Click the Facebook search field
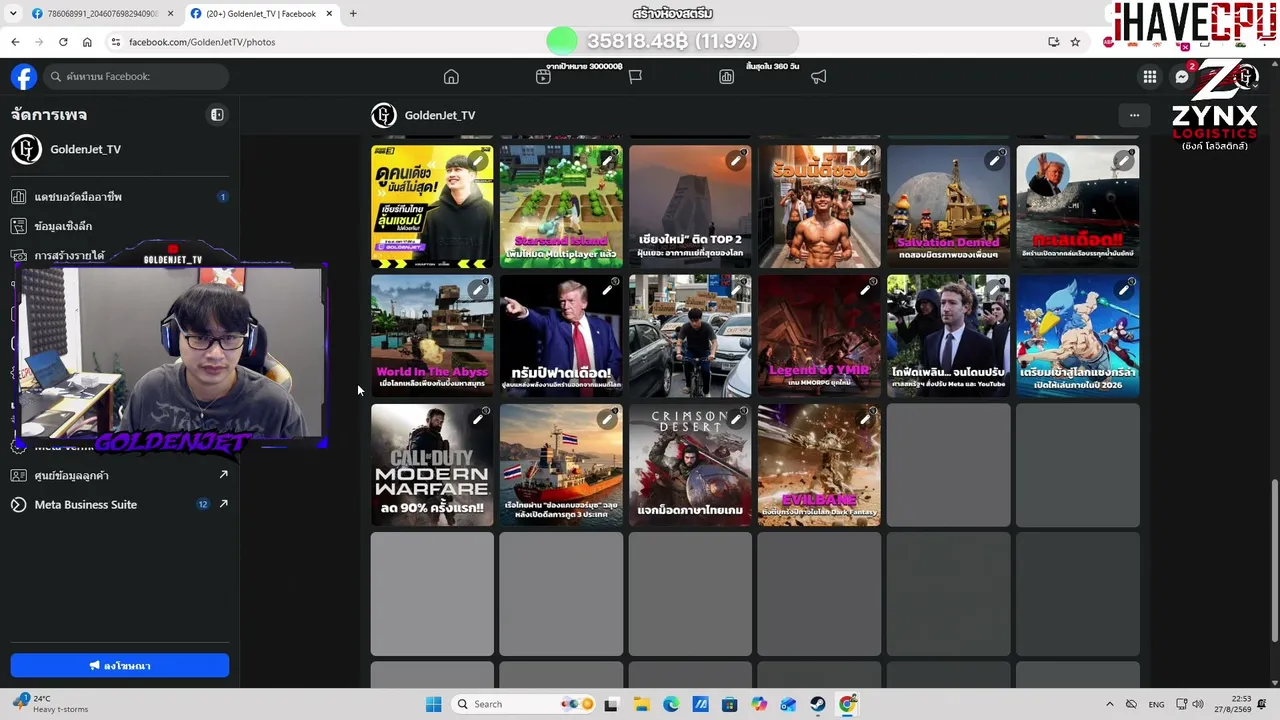 pos(135,77)
